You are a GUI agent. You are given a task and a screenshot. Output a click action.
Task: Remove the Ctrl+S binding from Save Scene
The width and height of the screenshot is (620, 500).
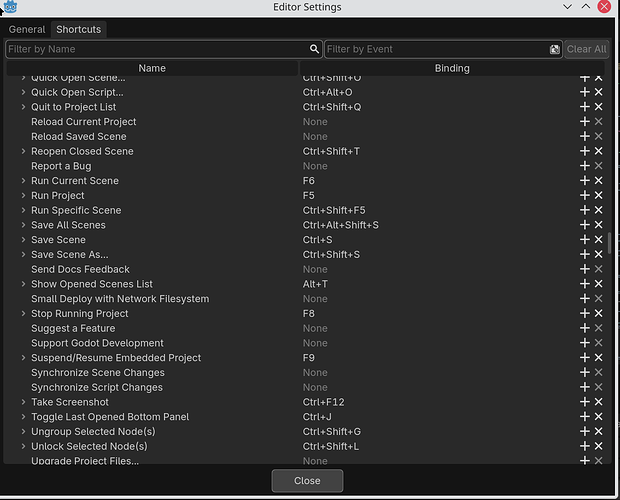pyautogui.click(x=599, y=240)
